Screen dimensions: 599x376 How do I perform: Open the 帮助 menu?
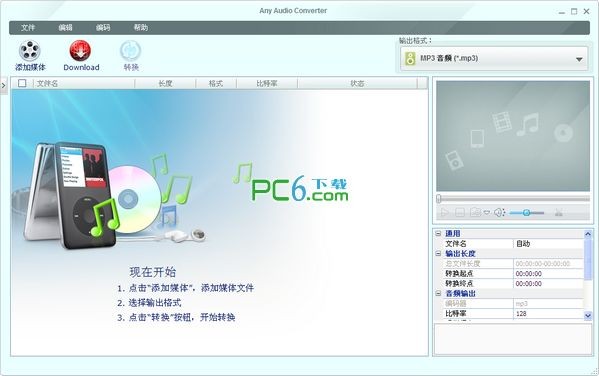click(141, 28)
